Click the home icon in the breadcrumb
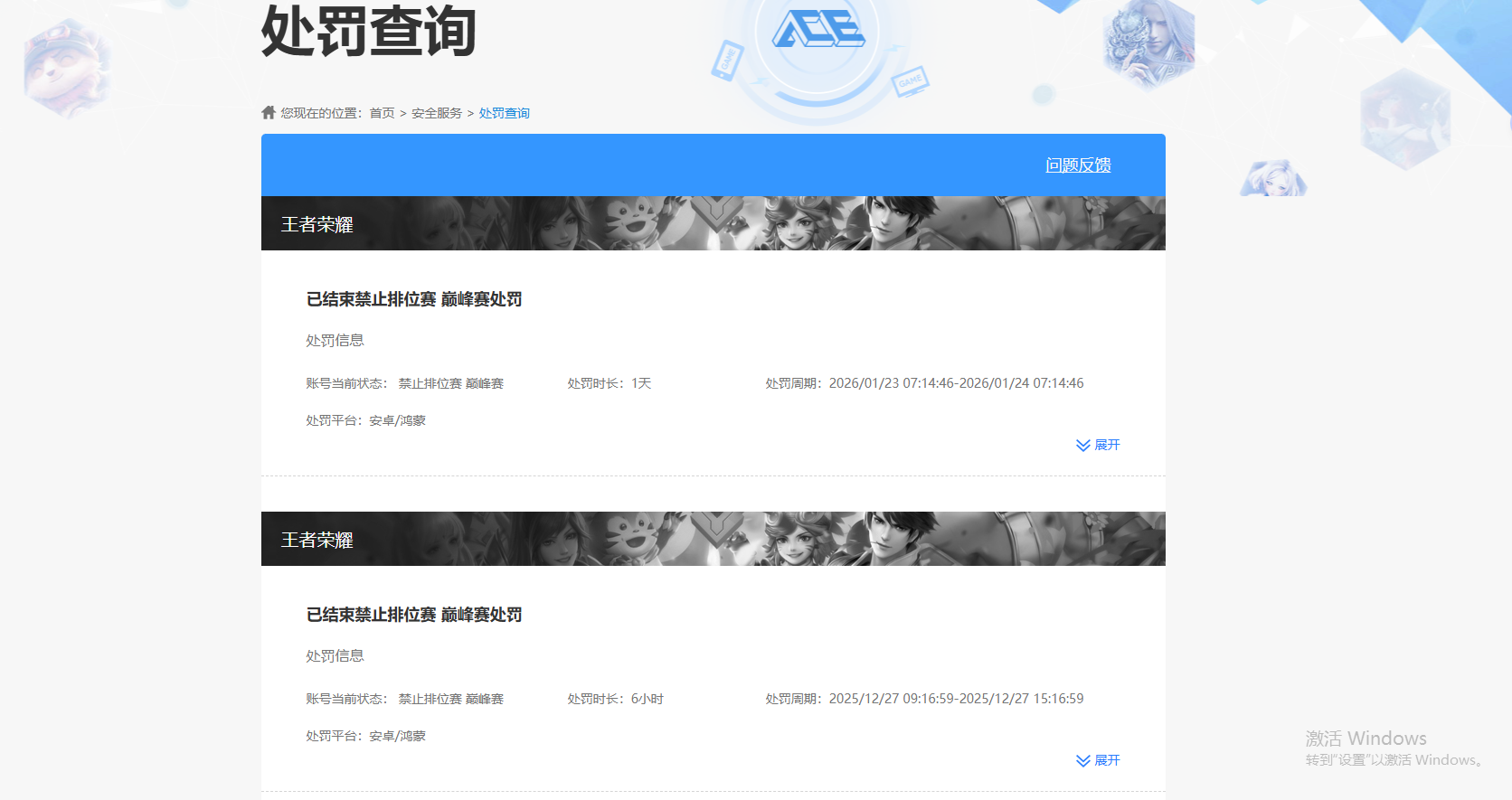The image size is (1512, 800). point(269,113)
